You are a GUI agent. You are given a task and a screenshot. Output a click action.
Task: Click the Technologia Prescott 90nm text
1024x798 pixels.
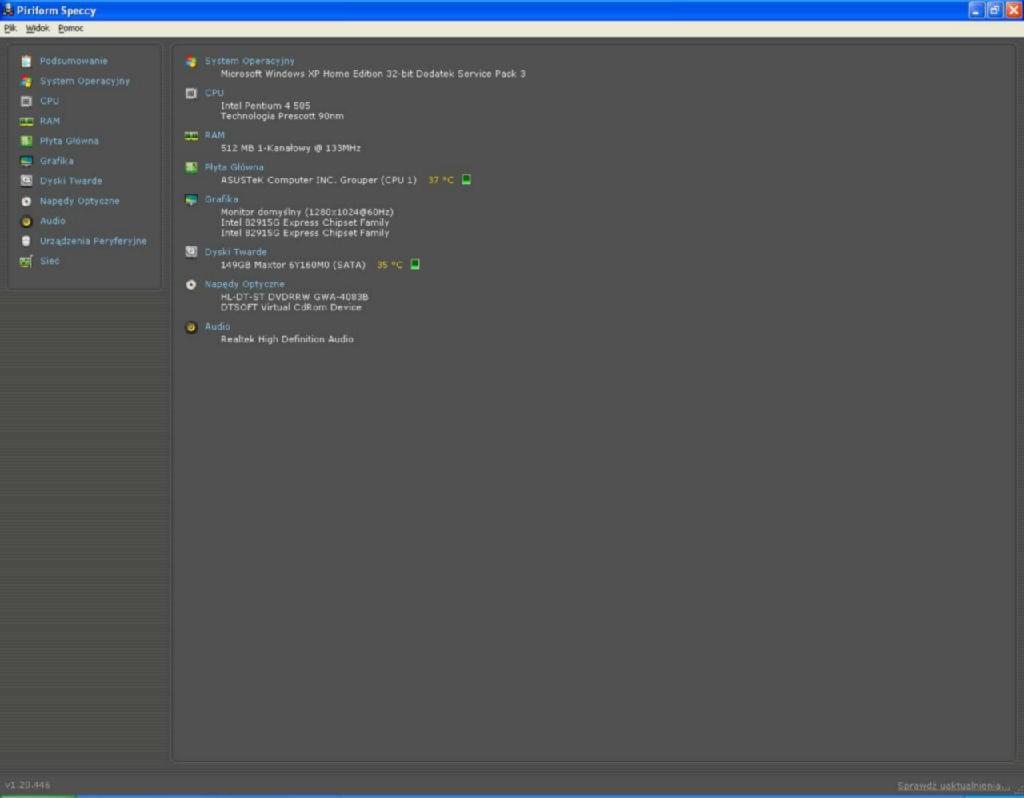coord(282,116)
